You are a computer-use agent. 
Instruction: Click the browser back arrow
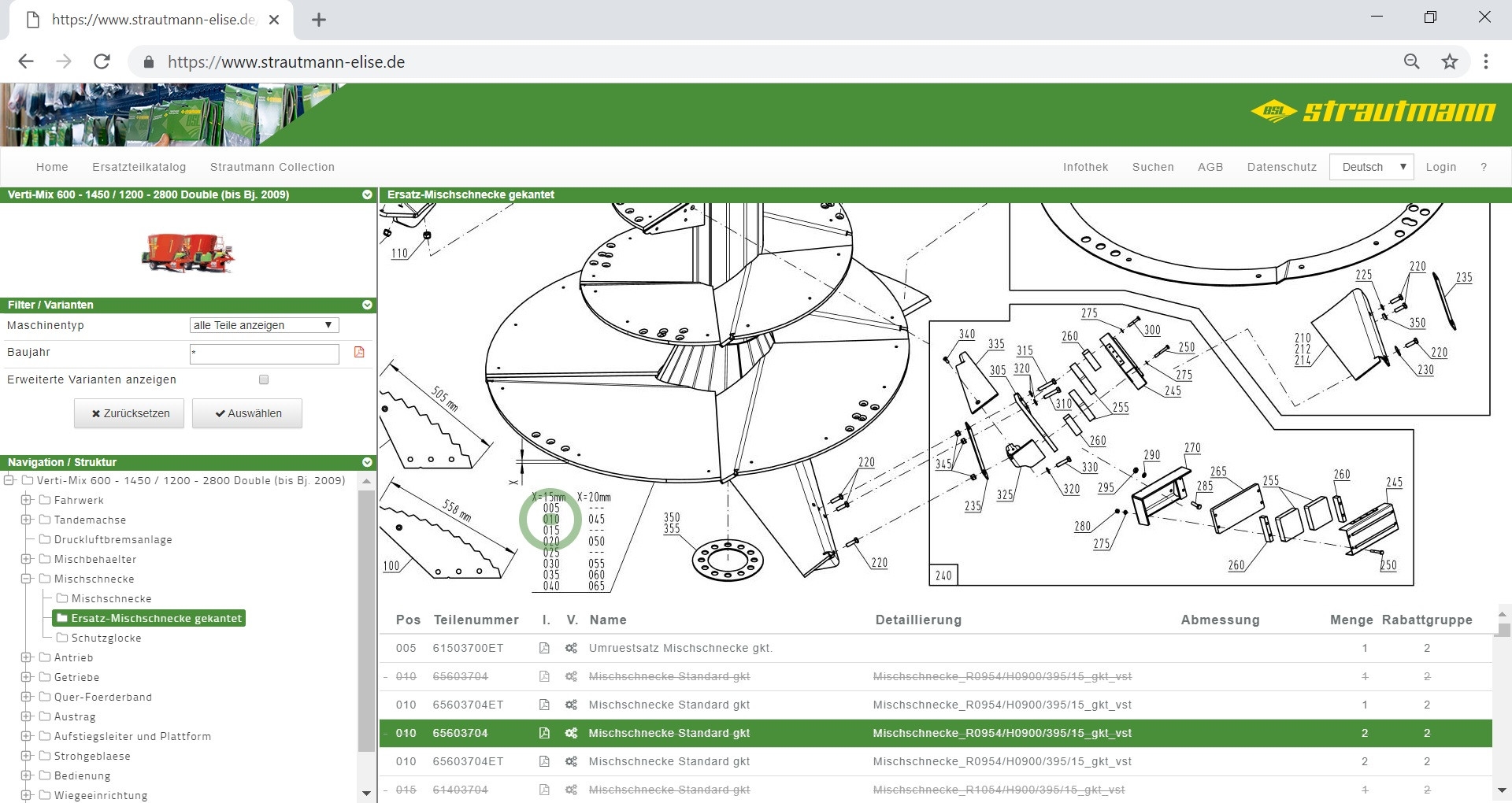click(26, 61)
